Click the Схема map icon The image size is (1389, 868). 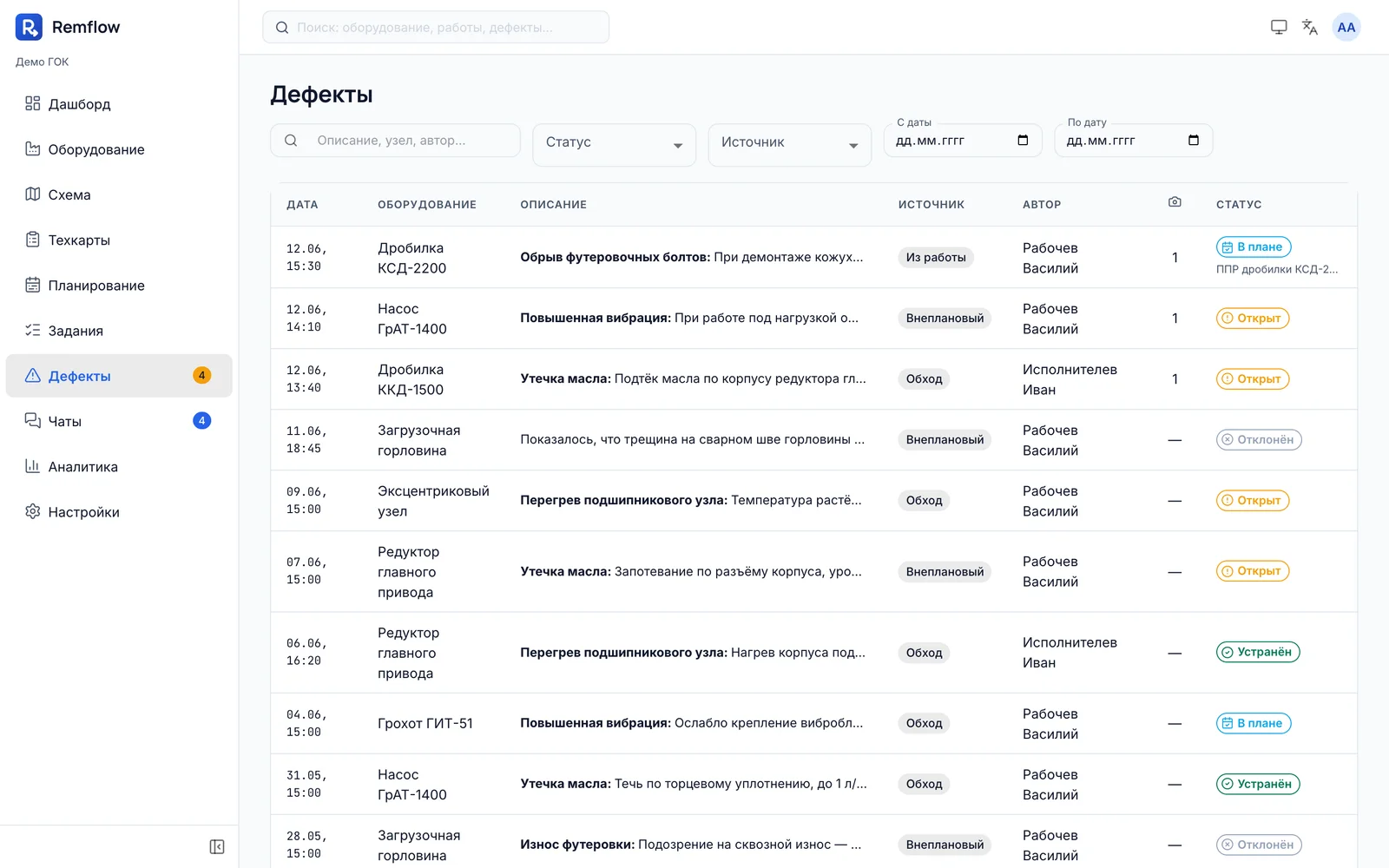point(33,194)
